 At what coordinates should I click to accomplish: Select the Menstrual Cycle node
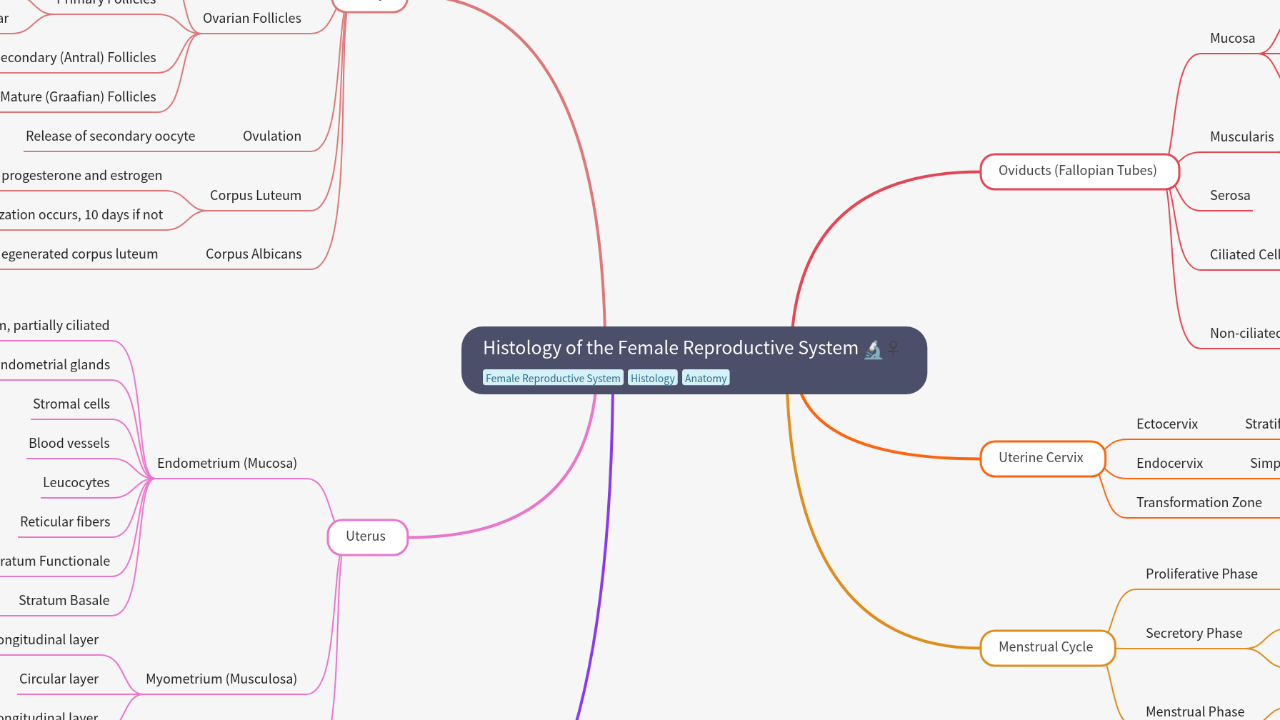click(1047, 647)
